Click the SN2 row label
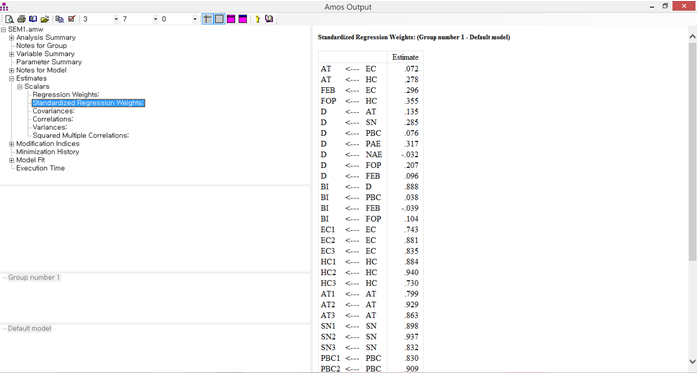 click(328, 337)
